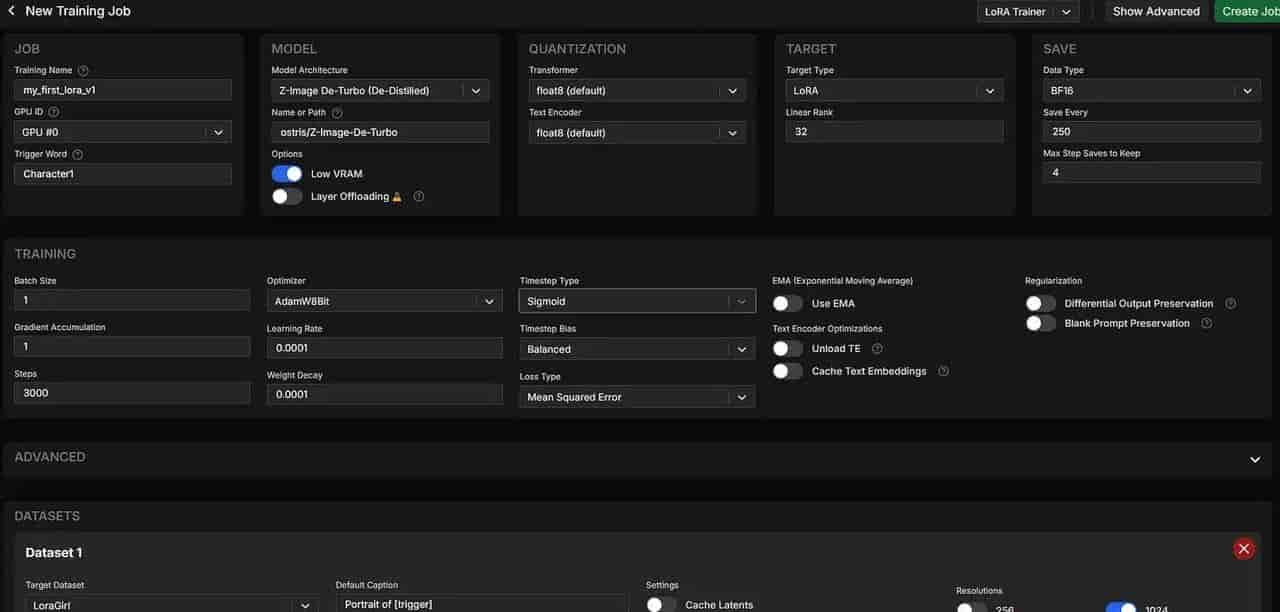Toggle Blank Prompt Preservation on

point(1040,324)
